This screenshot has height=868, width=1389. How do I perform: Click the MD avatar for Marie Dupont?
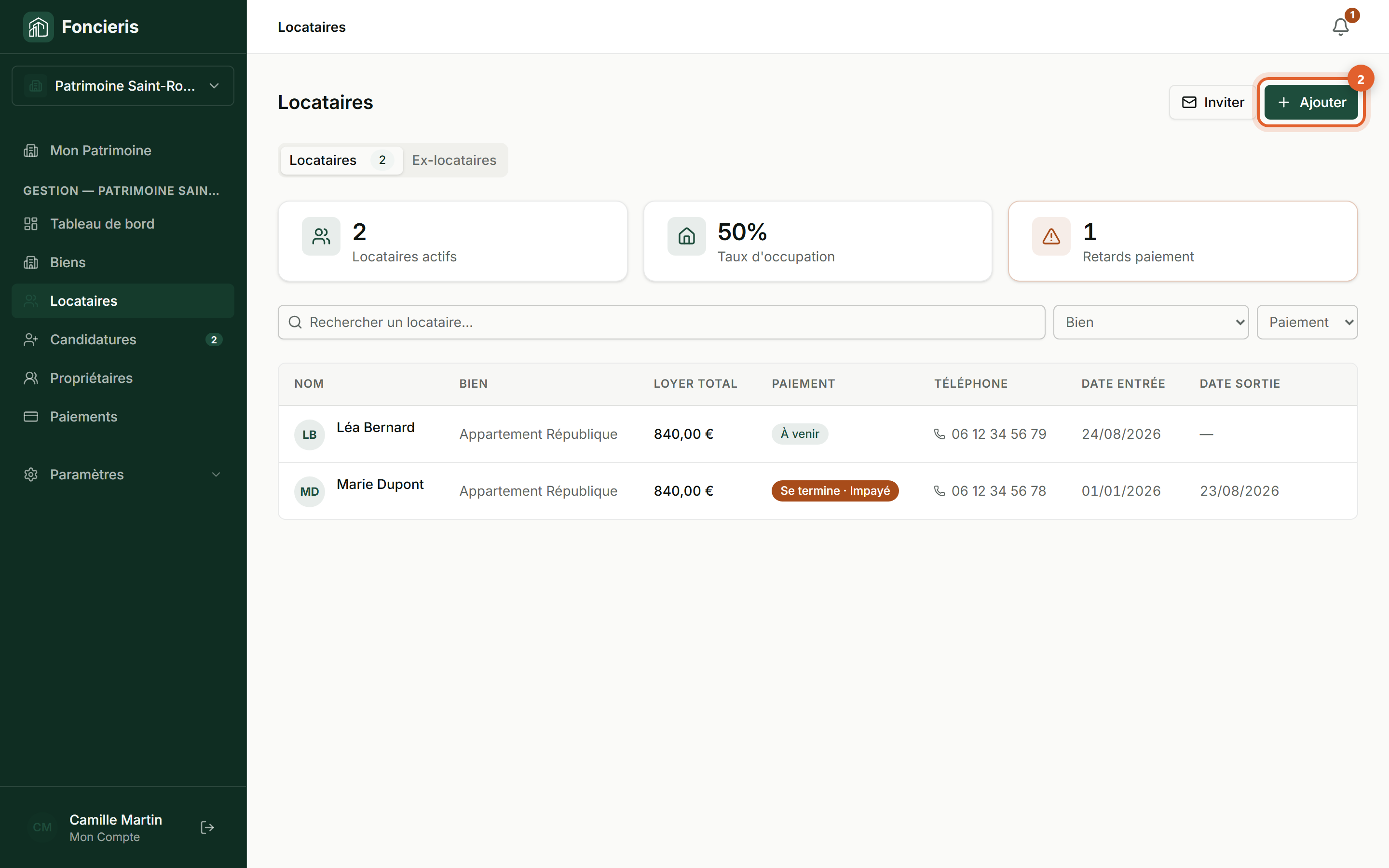click(309, 491)
